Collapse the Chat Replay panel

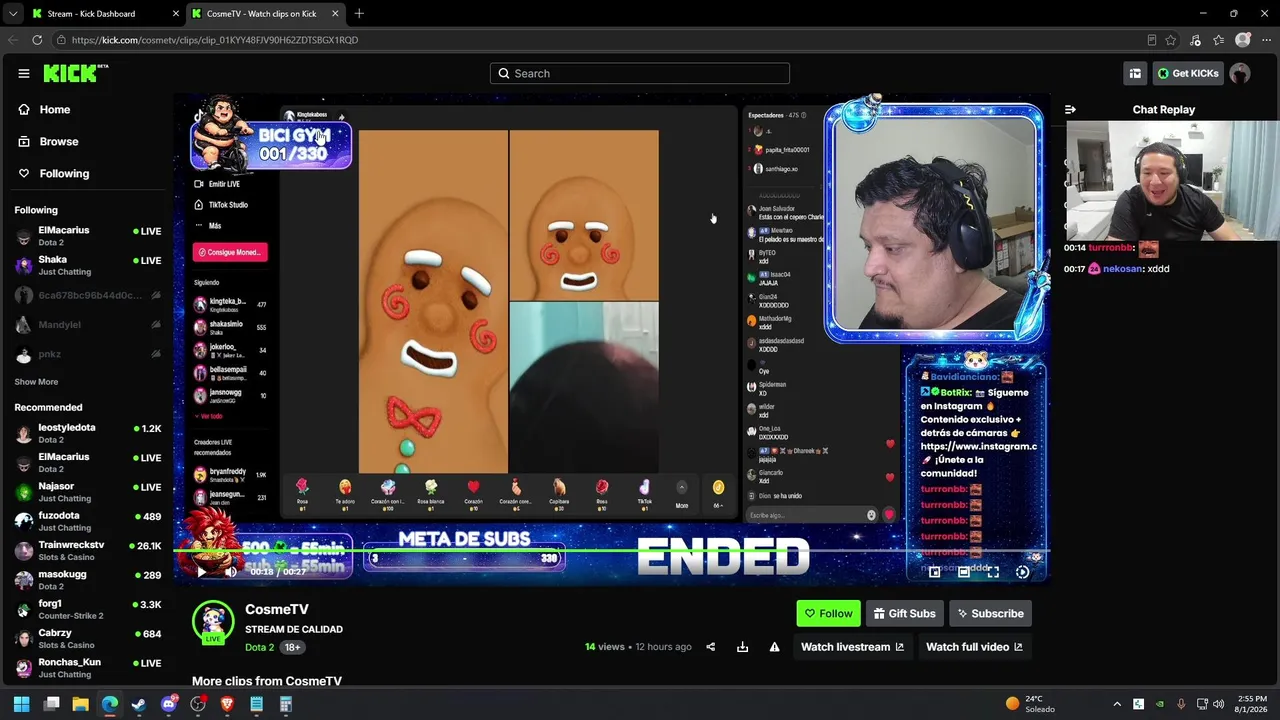1070,110
